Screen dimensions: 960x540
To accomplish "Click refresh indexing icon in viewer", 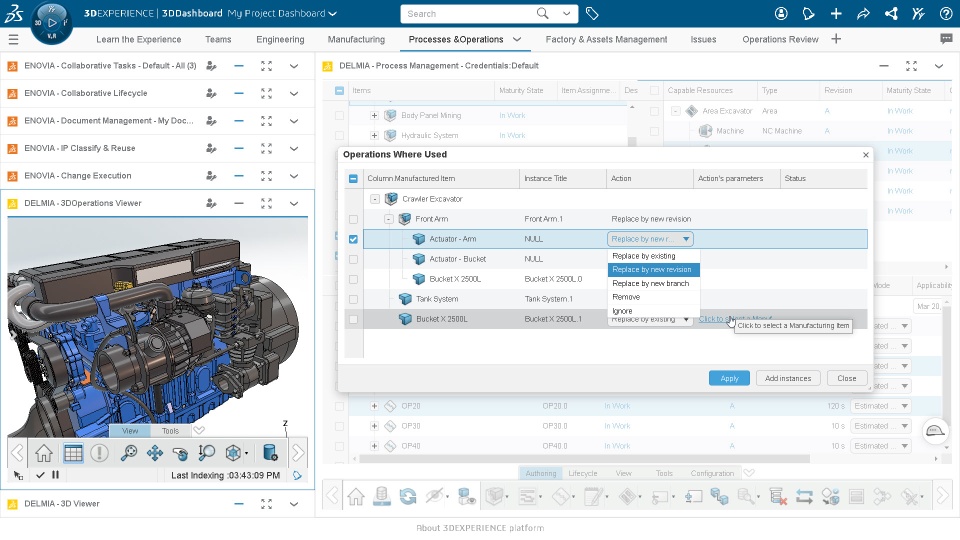I will (298, 475).
